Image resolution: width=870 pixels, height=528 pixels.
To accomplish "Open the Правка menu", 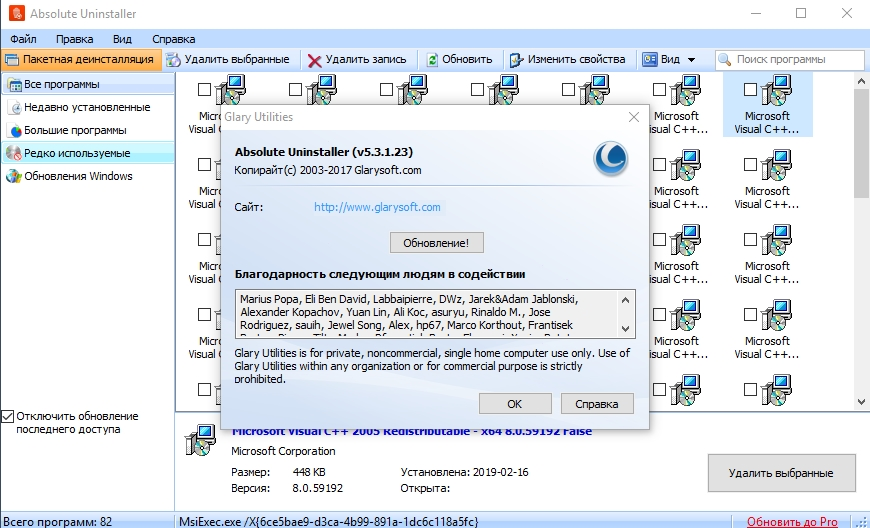I will tap(74, 39).
